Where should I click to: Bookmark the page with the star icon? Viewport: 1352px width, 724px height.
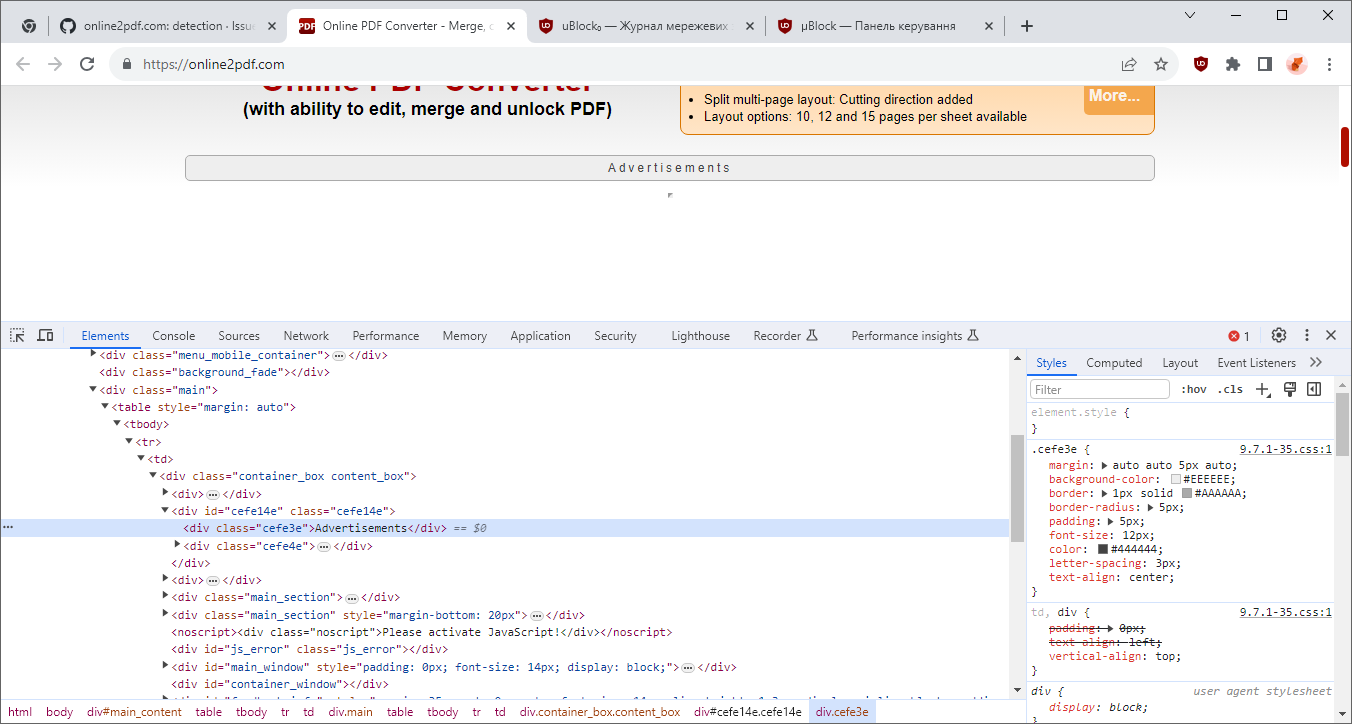click(1161, 63)
